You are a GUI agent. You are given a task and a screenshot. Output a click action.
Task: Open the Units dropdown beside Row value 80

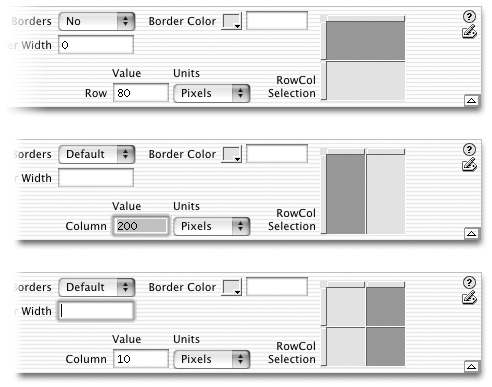[212, 93]
